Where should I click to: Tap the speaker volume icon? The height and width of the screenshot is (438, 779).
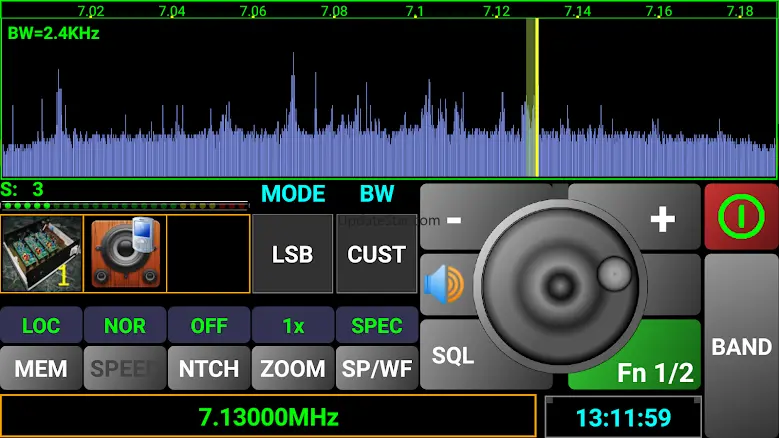pyautogui.click(x=444, y=285)
